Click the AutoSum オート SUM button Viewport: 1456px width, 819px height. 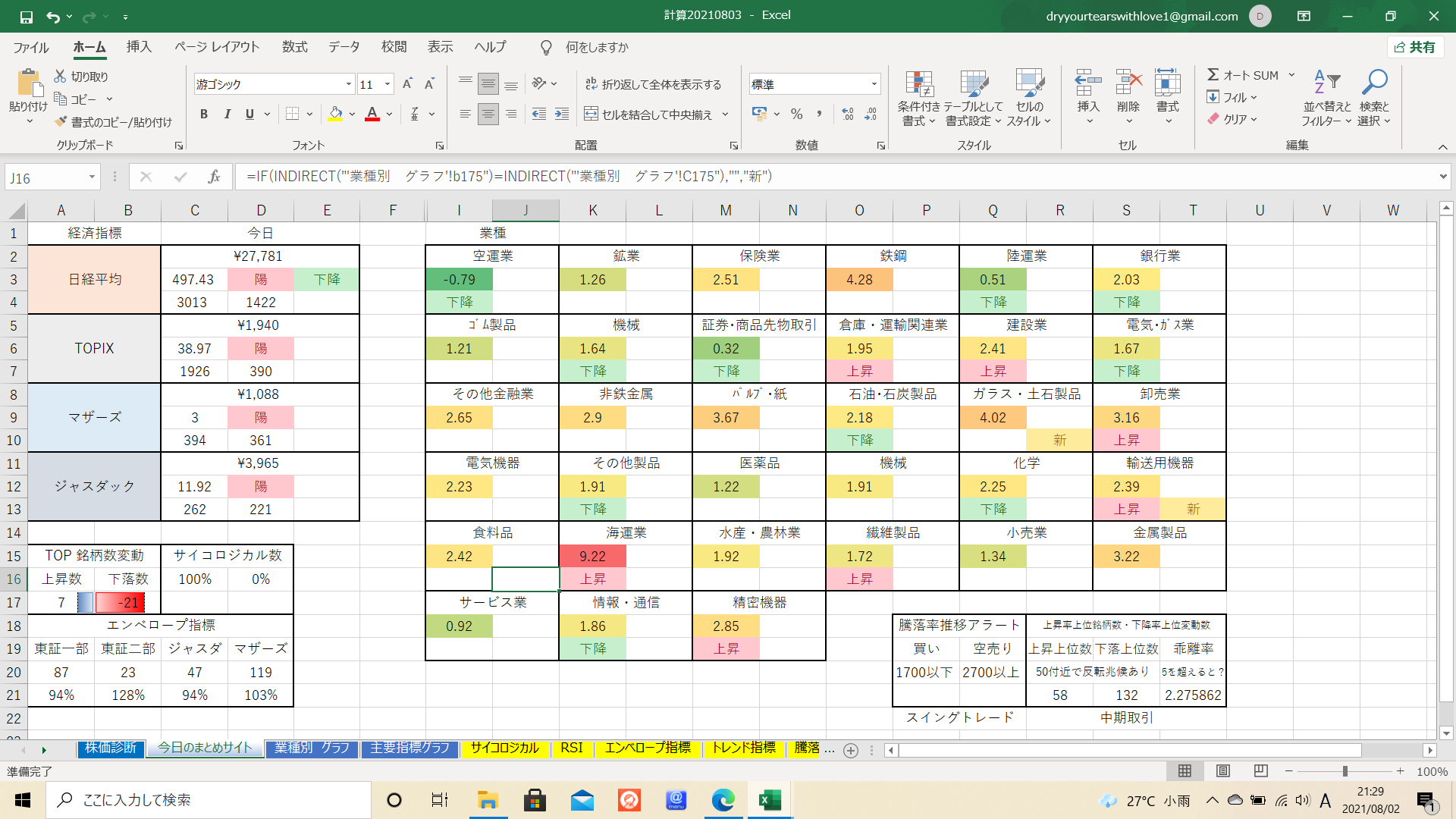1244,75
